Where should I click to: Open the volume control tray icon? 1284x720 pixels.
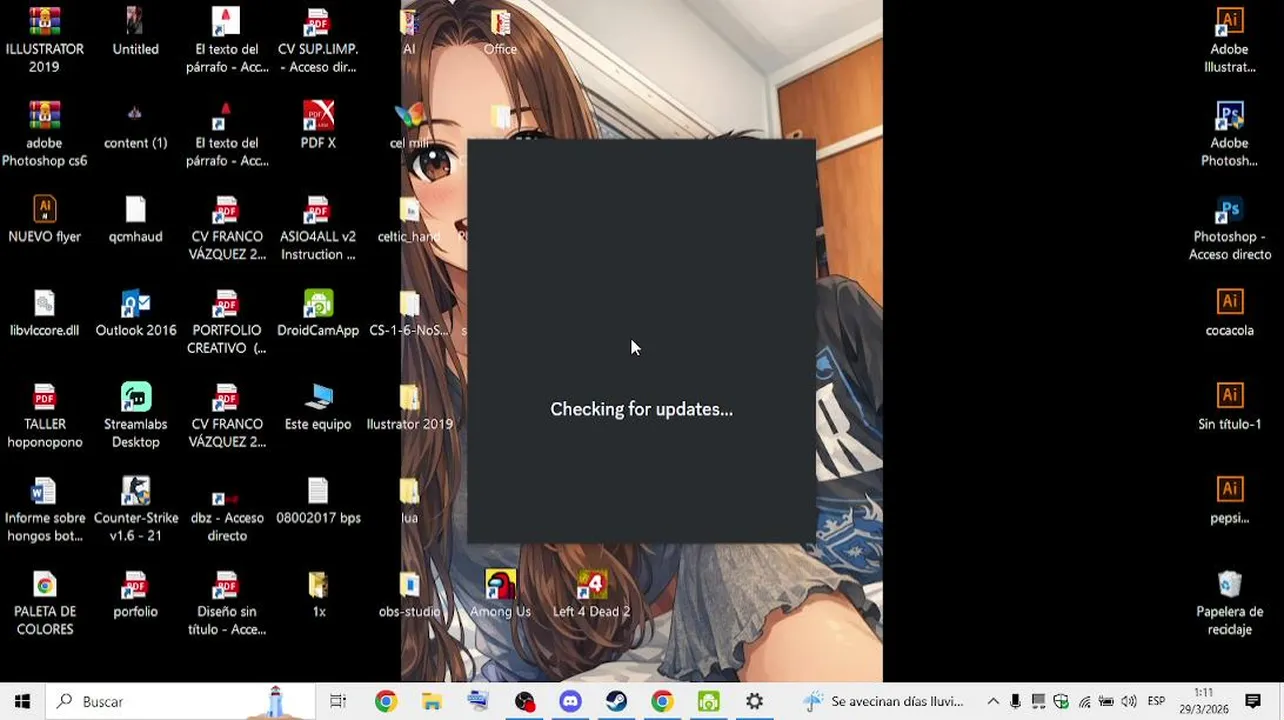pos(1129,702)
